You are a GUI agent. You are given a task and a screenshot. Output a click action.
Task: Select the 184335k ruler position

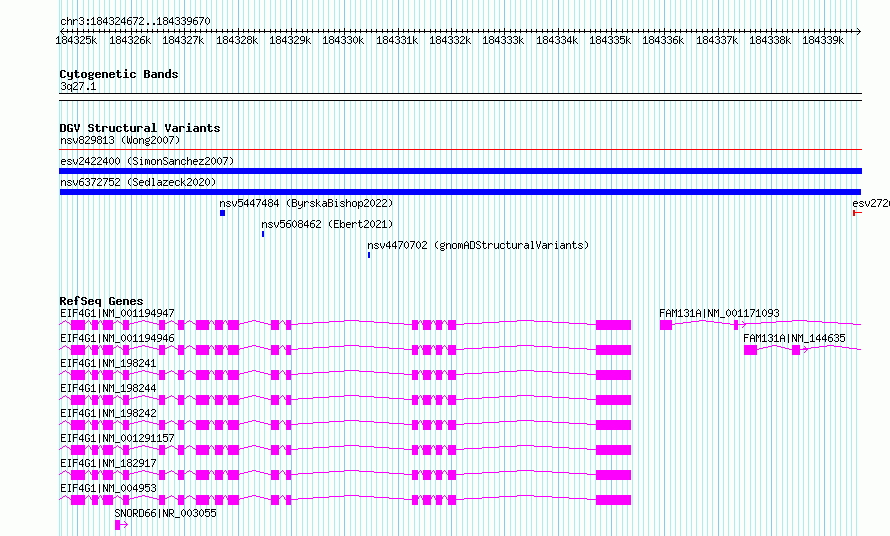coord(610,40)
